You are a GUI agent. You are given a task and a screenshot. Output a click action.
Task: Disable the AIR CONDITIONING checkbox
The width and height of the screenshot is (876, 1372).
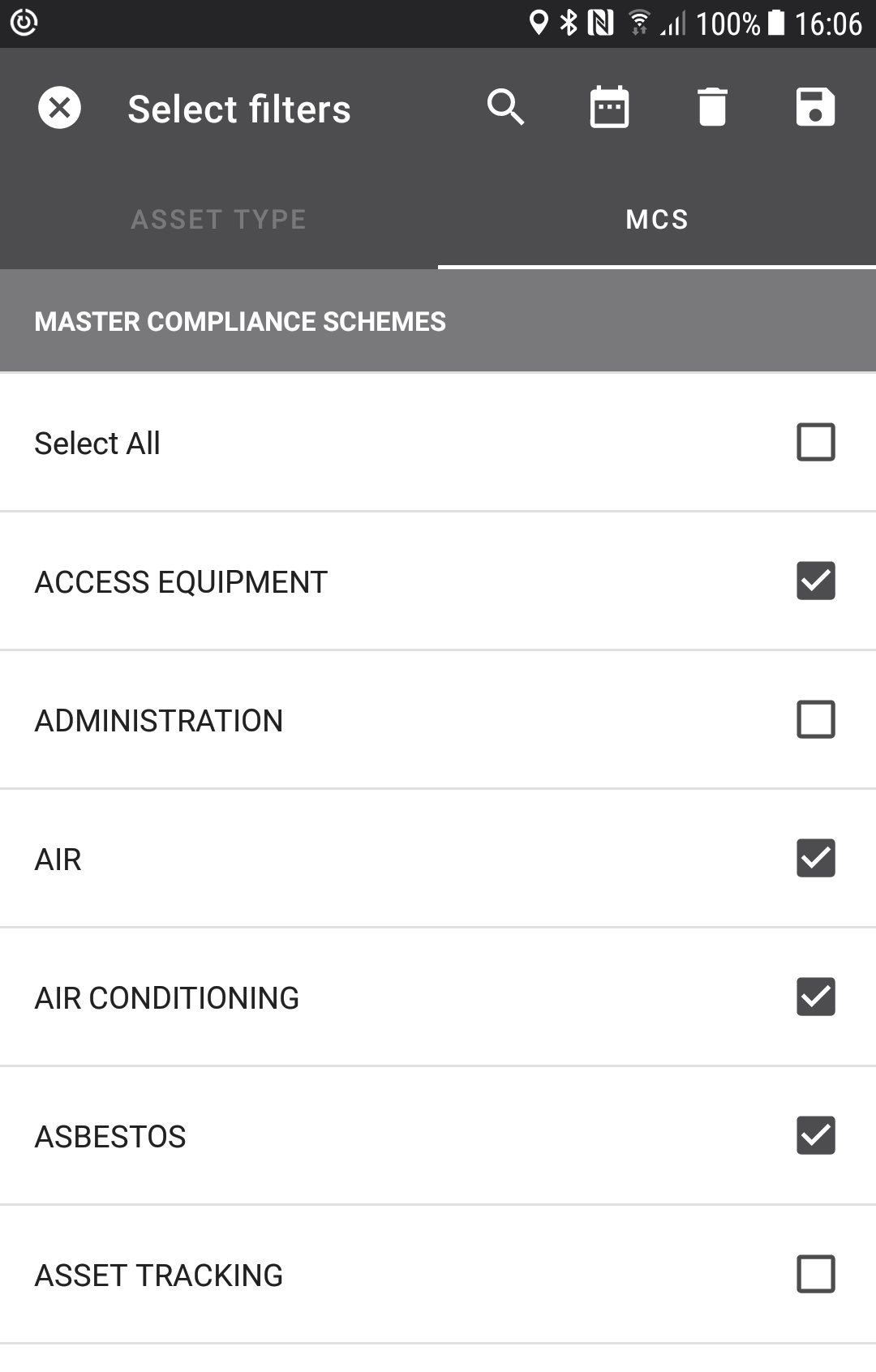816,997
